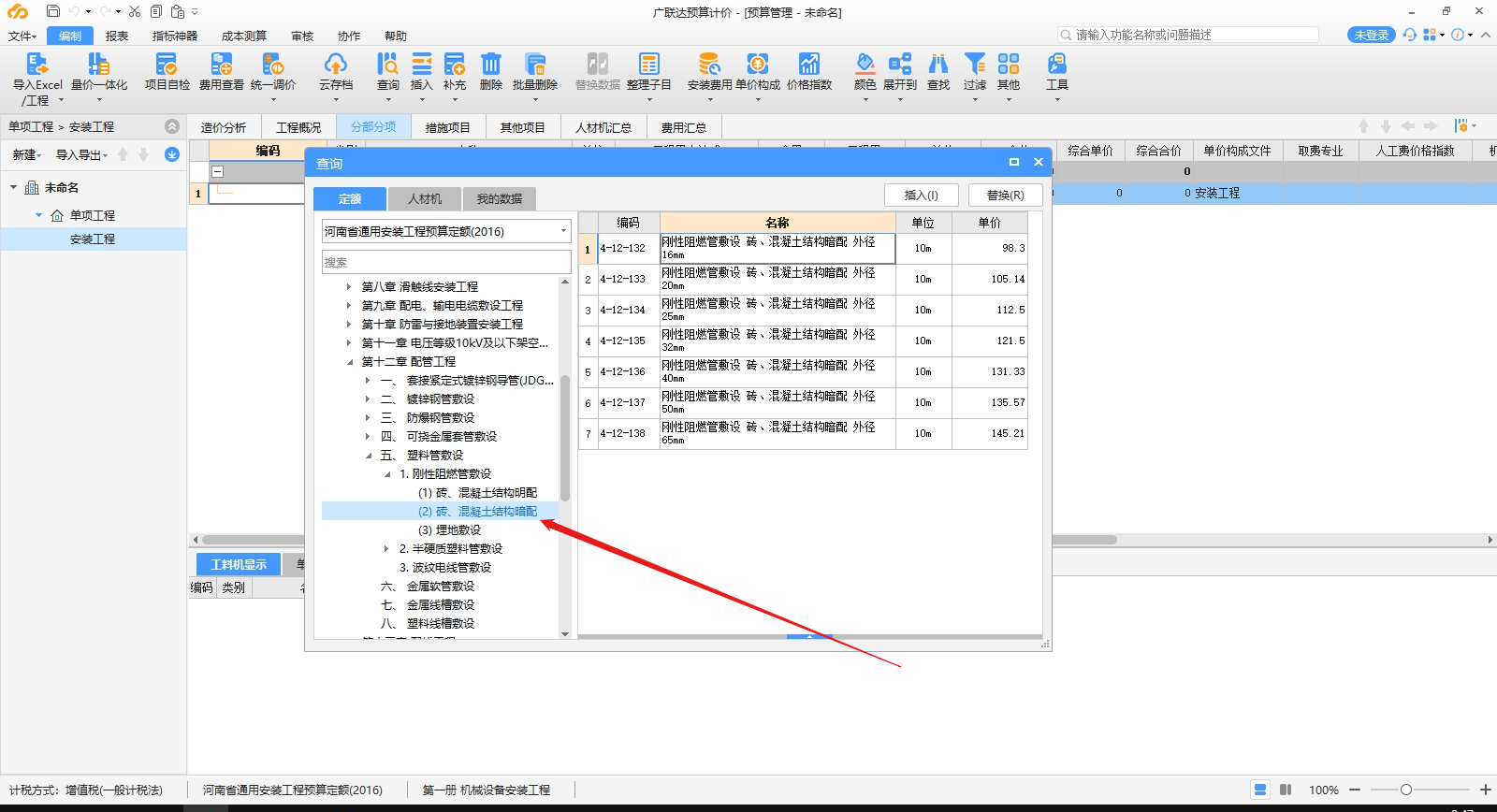1497x812 pixels.
Task: Select the 未登录 login button
Action: (x=1372, y=35)
